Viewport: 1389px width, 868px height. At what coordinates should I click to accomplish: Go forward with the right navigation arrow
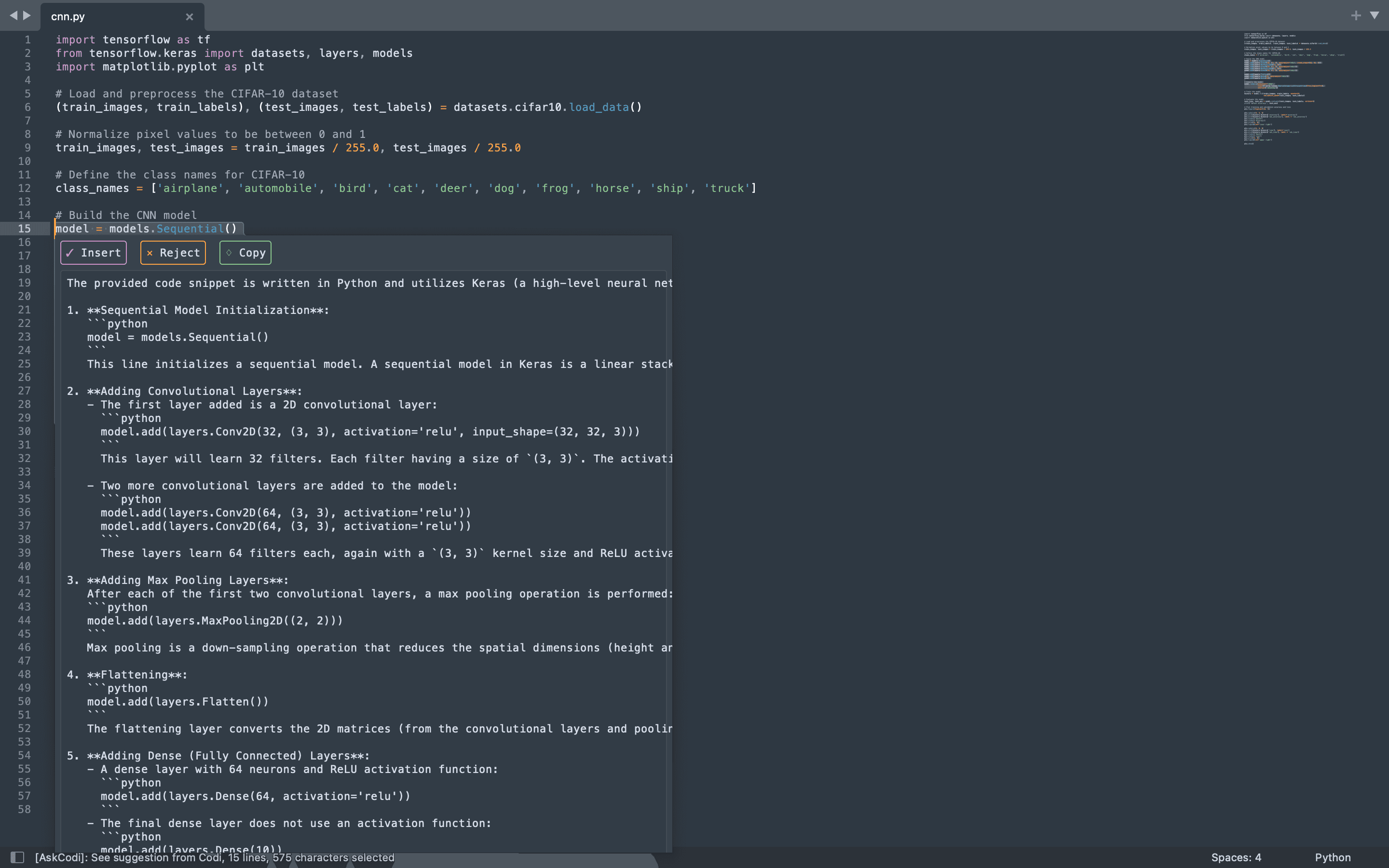click(x=27, y=15)
